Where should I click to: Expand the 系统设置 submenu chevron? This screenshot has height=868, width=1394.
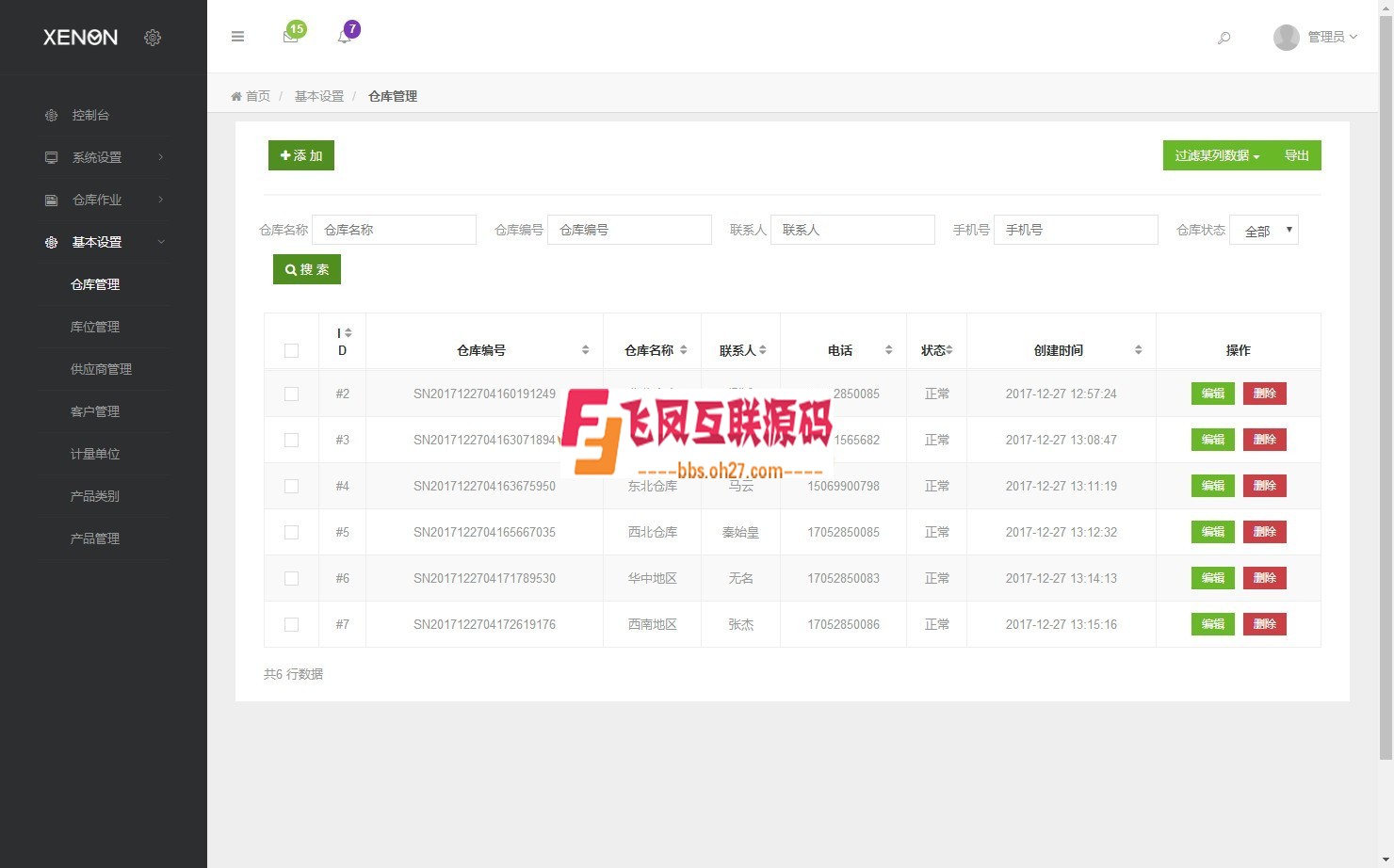click(x=161, y=157)
